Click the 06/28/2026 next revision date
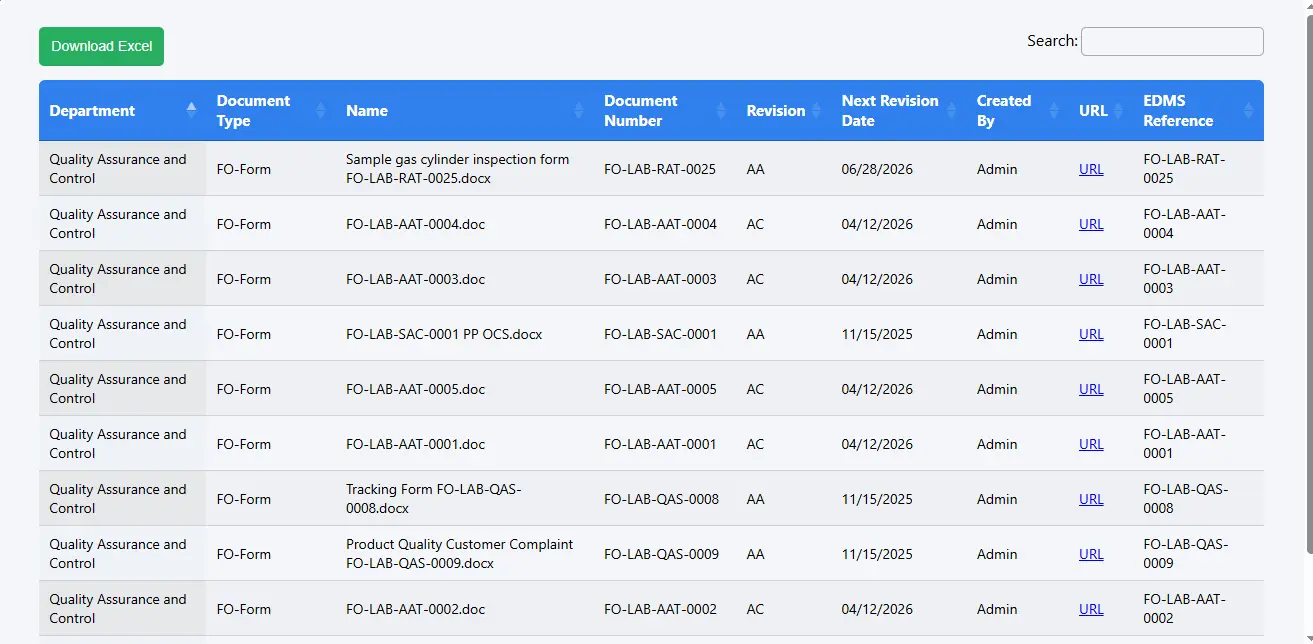Screen dimensions: 1313x644 click(x=877, y=169)
